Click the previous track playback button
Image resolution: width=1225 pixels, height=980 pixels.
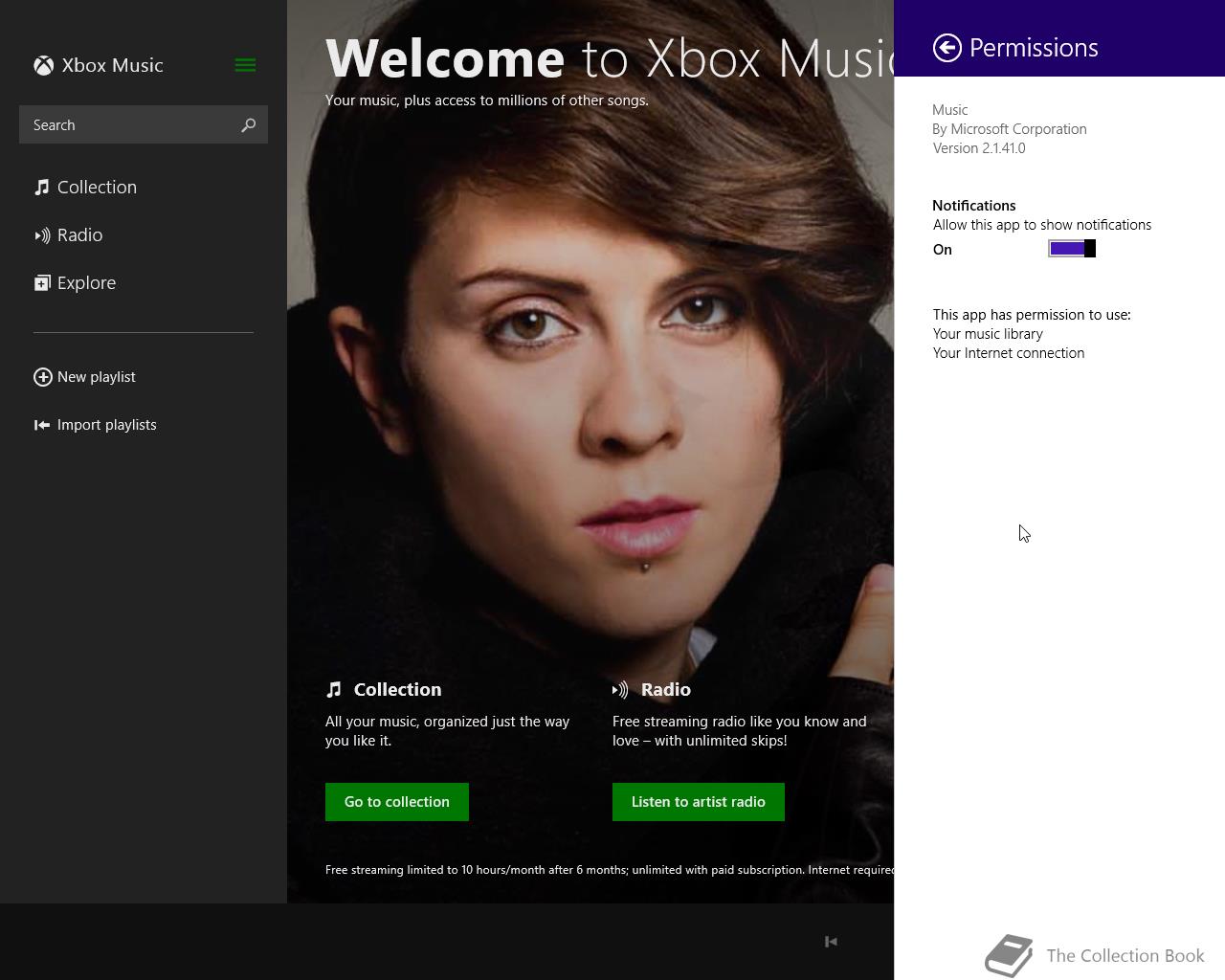point(831,942)
